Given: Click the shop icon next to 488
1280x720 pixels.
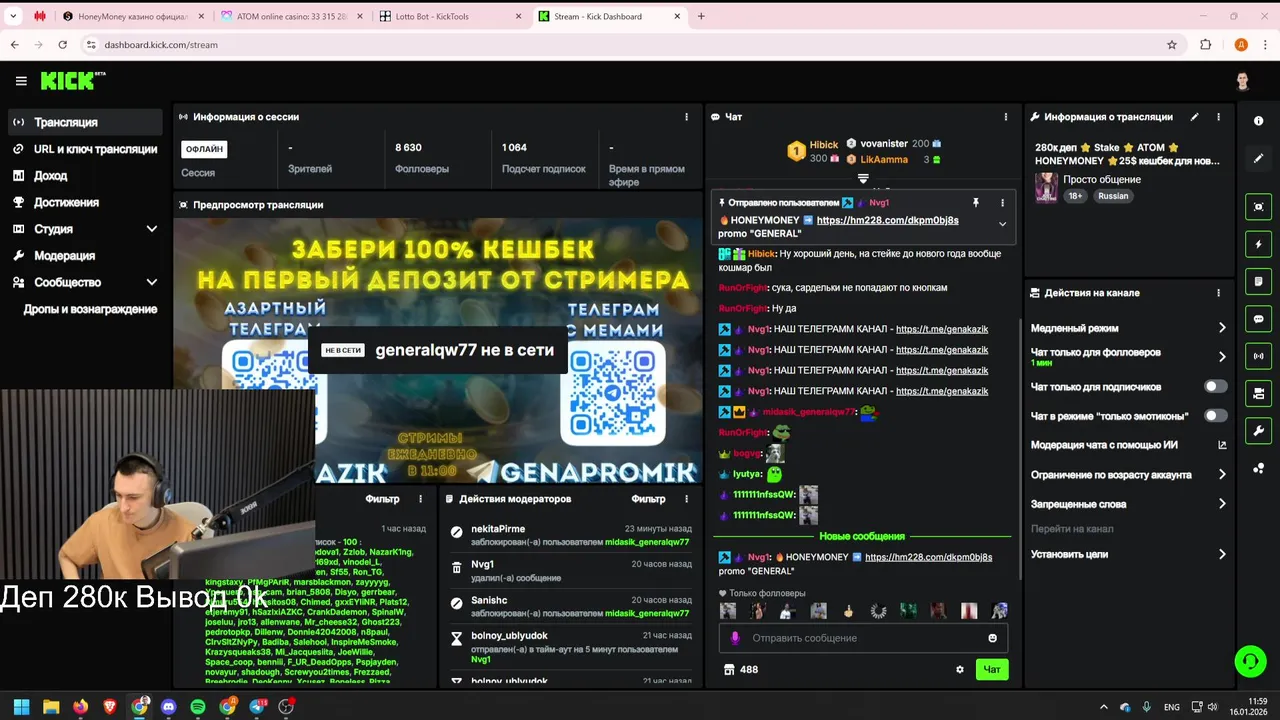Looking at the screenshot, I should 729,670.
